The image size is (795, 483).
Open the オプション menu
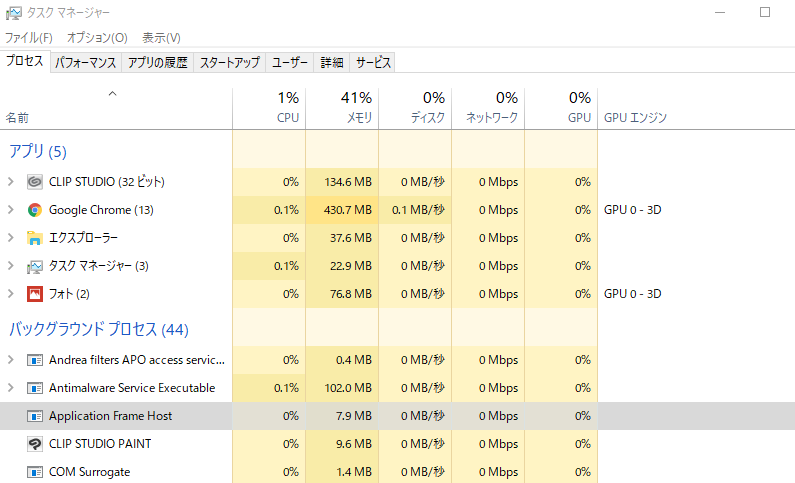tap(97, 37)
